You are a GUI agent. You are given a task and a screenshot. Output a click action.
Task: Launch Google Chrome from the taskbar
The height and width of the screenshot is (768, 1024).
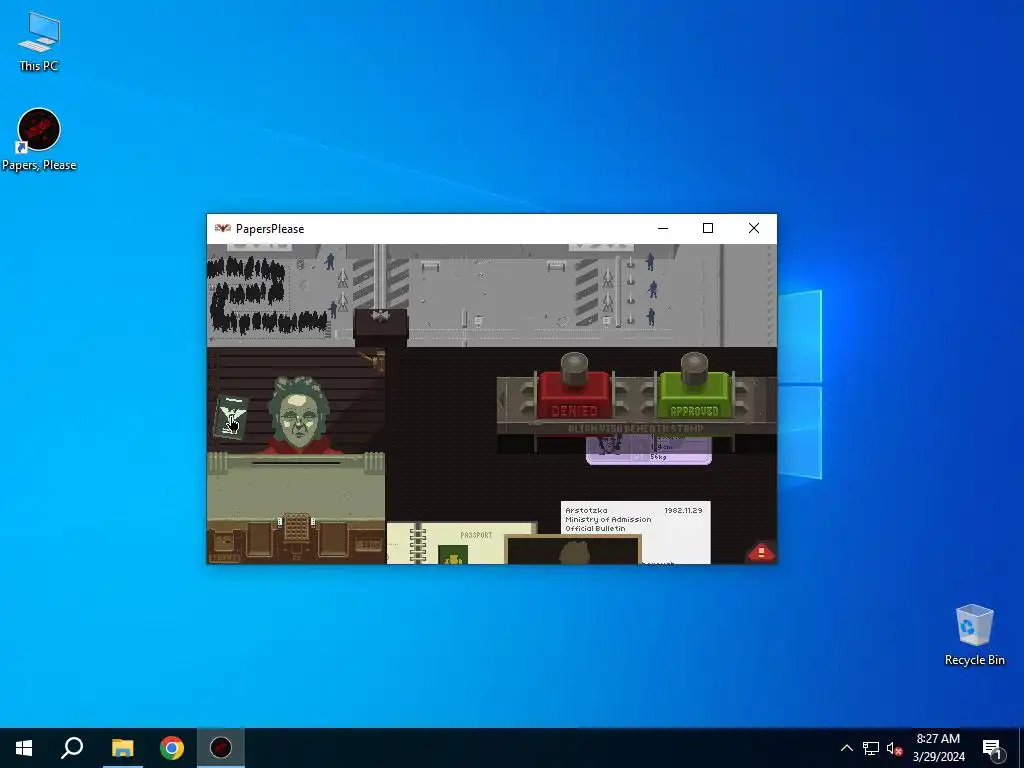click(x=172, y=748)
